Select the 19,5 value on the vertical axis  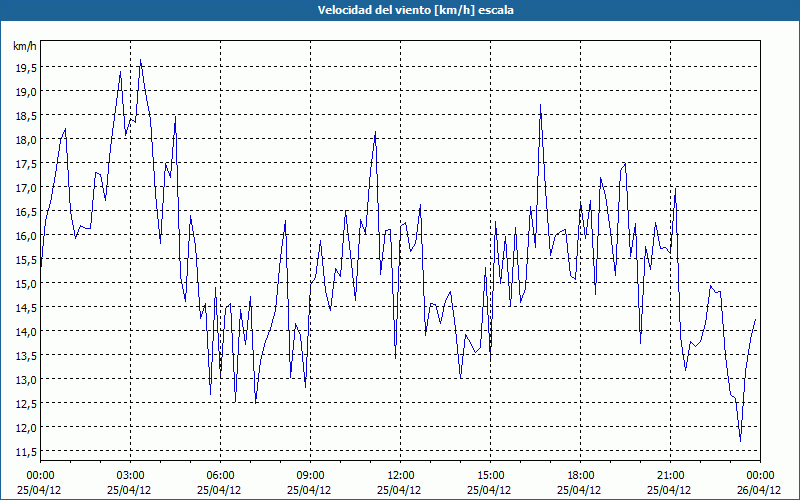(25, 67)
